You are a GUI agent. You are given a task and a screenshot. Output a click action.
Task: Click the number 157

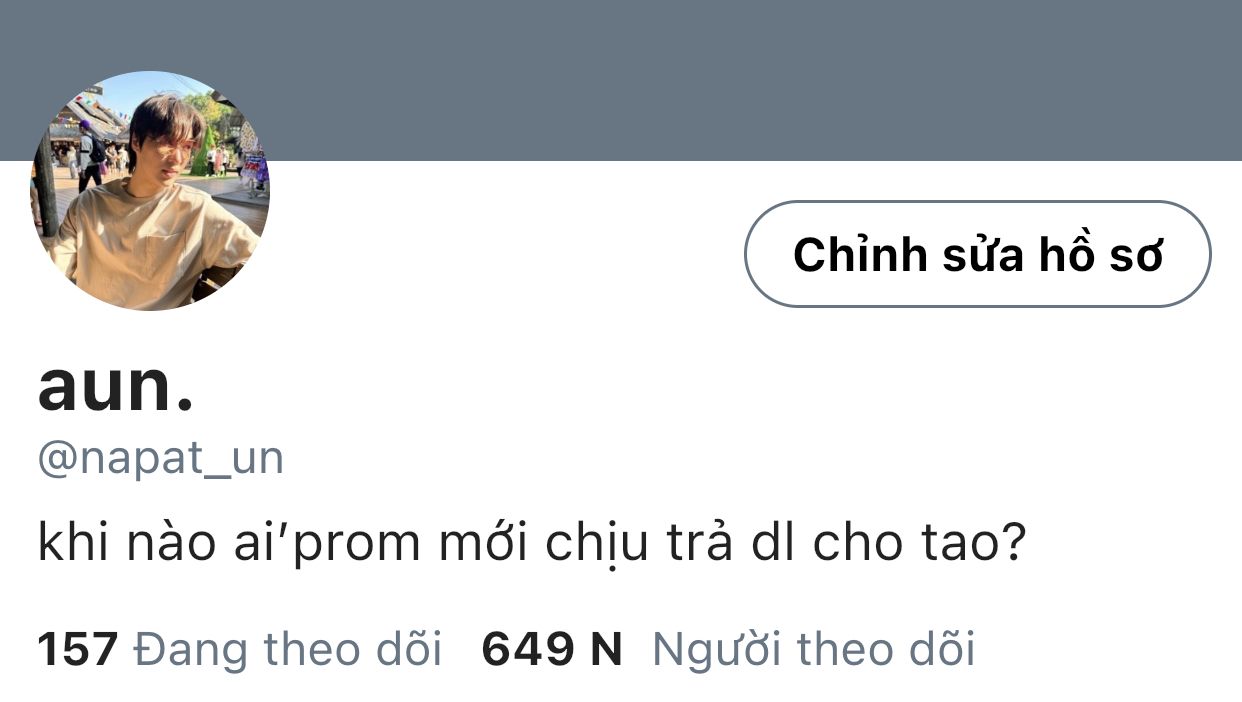[78, 650]
